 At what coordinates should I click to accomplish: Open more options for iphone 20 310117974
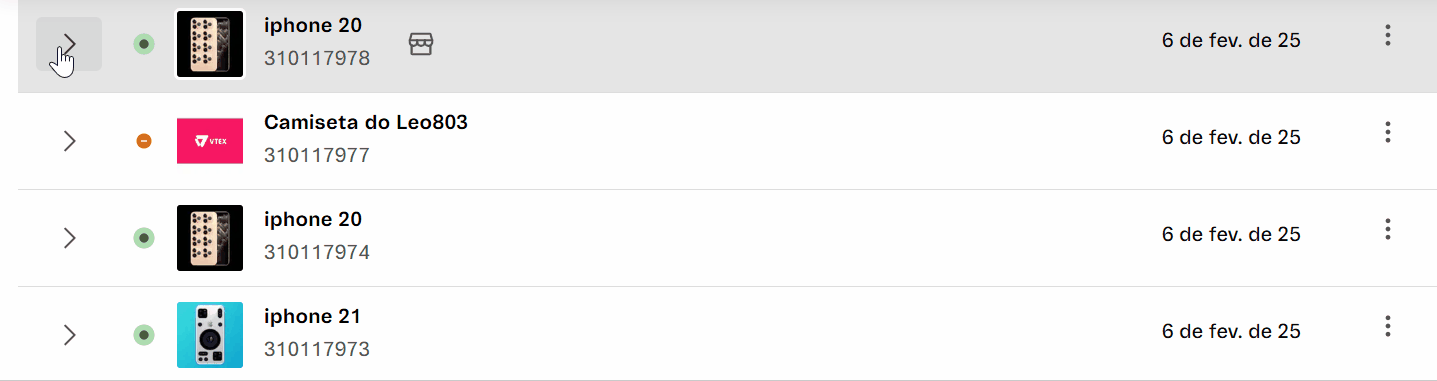pyautogui.click(x=1387, y=229)
